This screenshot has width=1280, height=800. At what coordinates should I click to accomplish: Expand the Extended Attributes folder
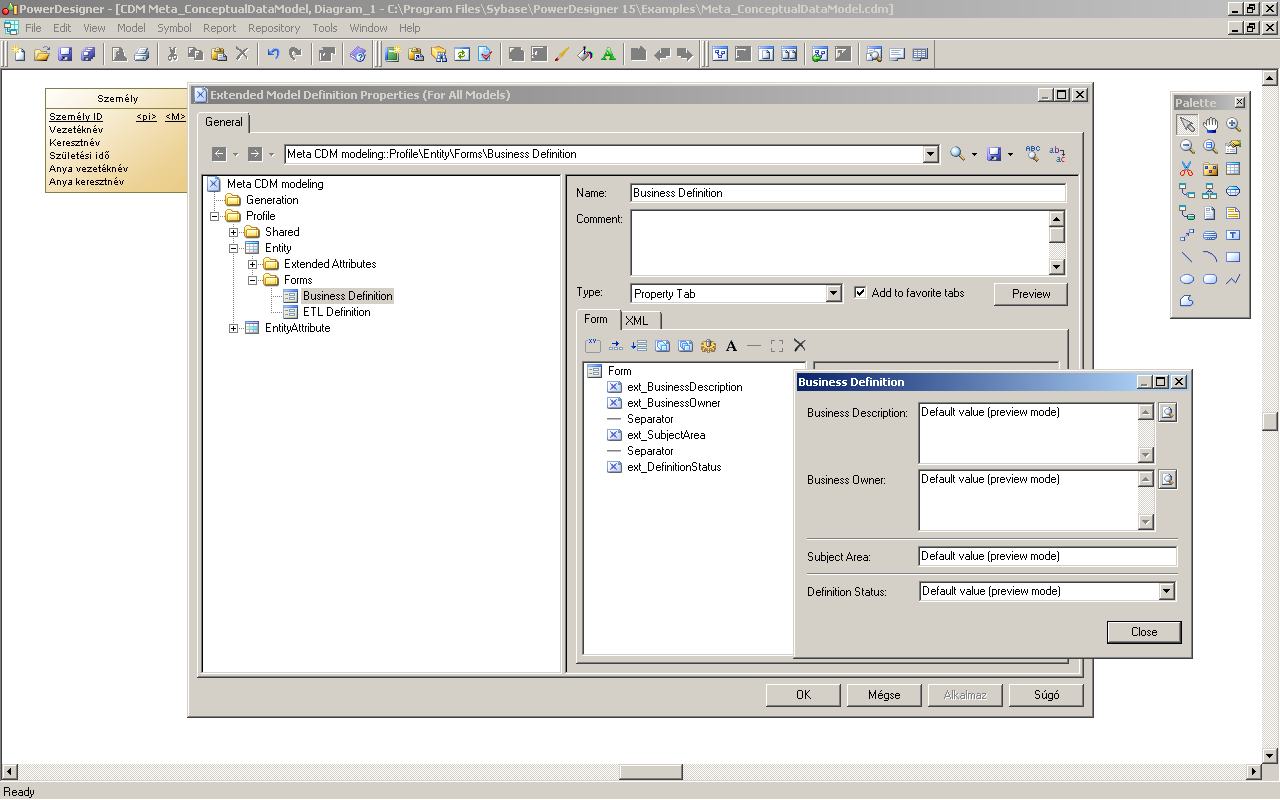pos(252,264)
